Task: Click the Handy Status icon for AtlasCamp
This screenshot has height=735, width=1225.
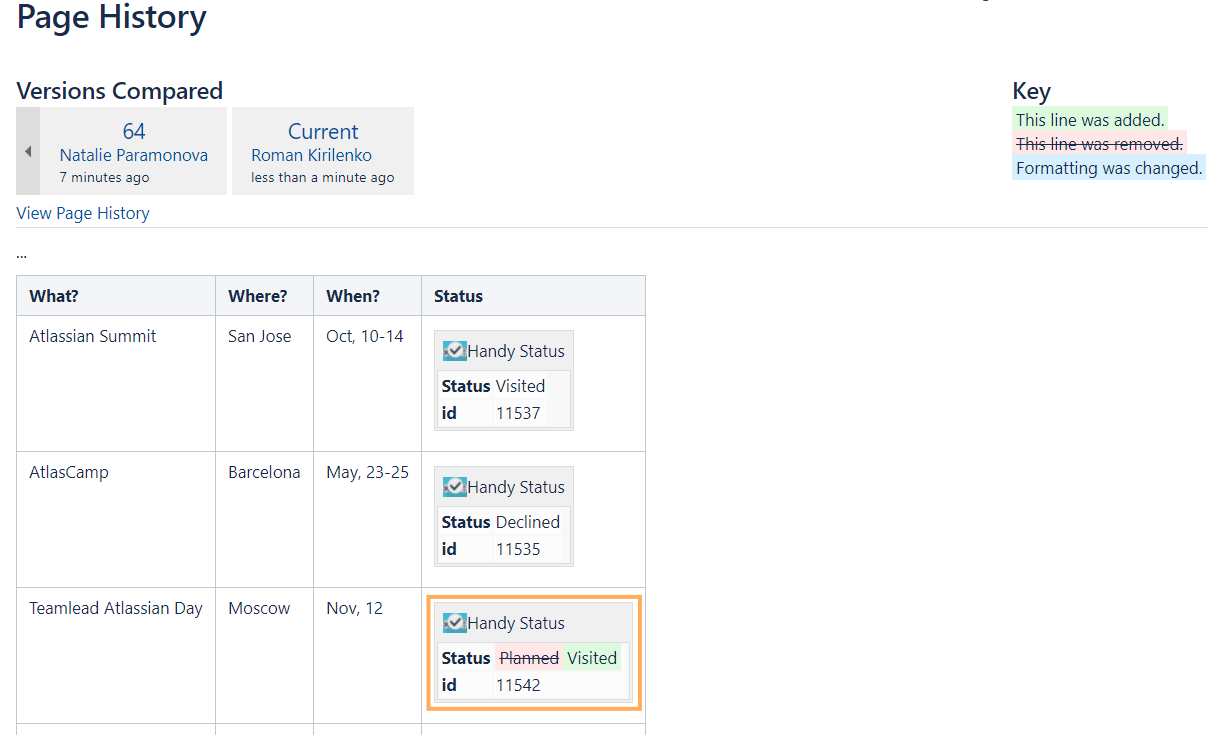Action: coord(455,487)
